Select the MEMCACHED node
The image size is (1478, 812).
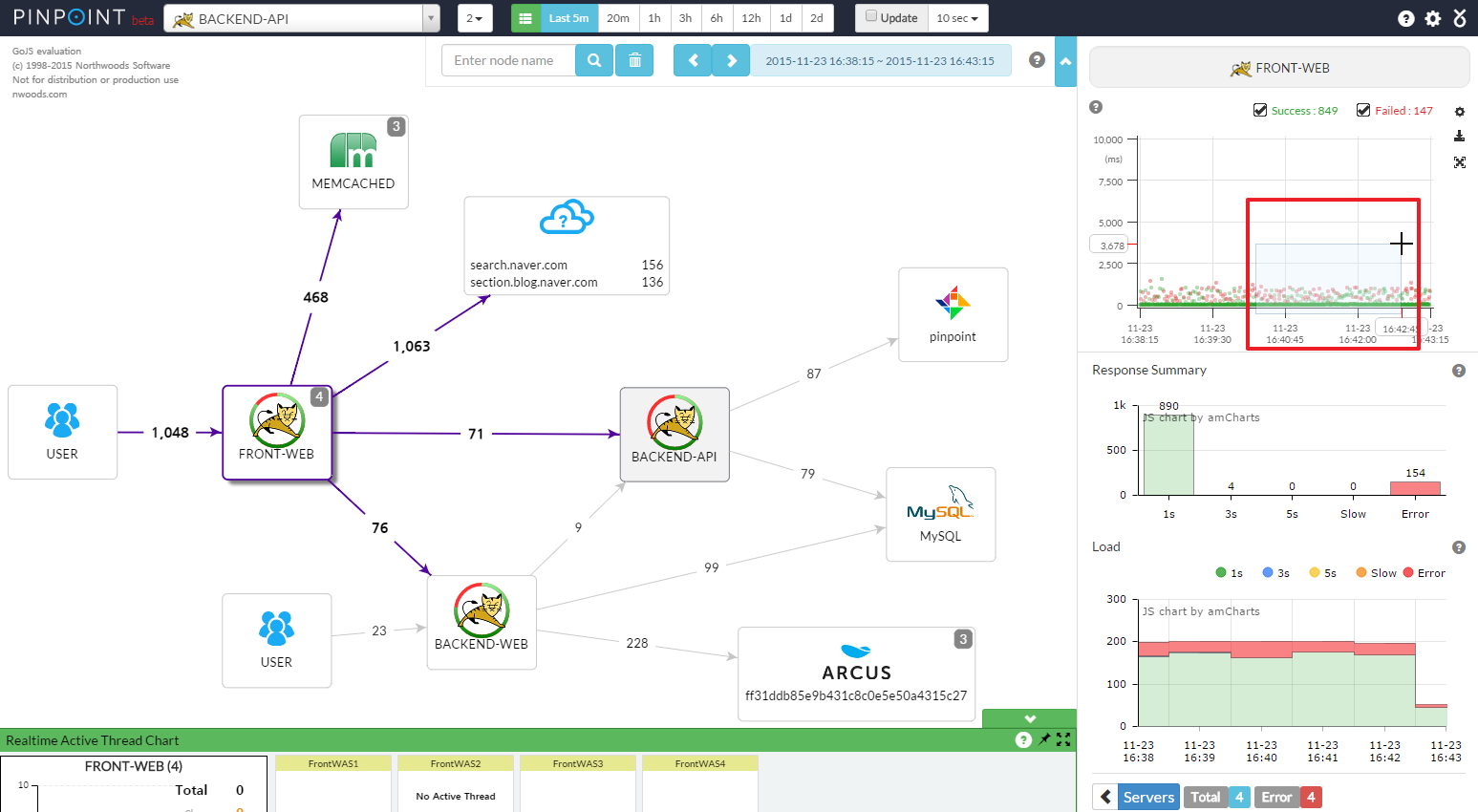pyautogui.click(x=353, y=161)
